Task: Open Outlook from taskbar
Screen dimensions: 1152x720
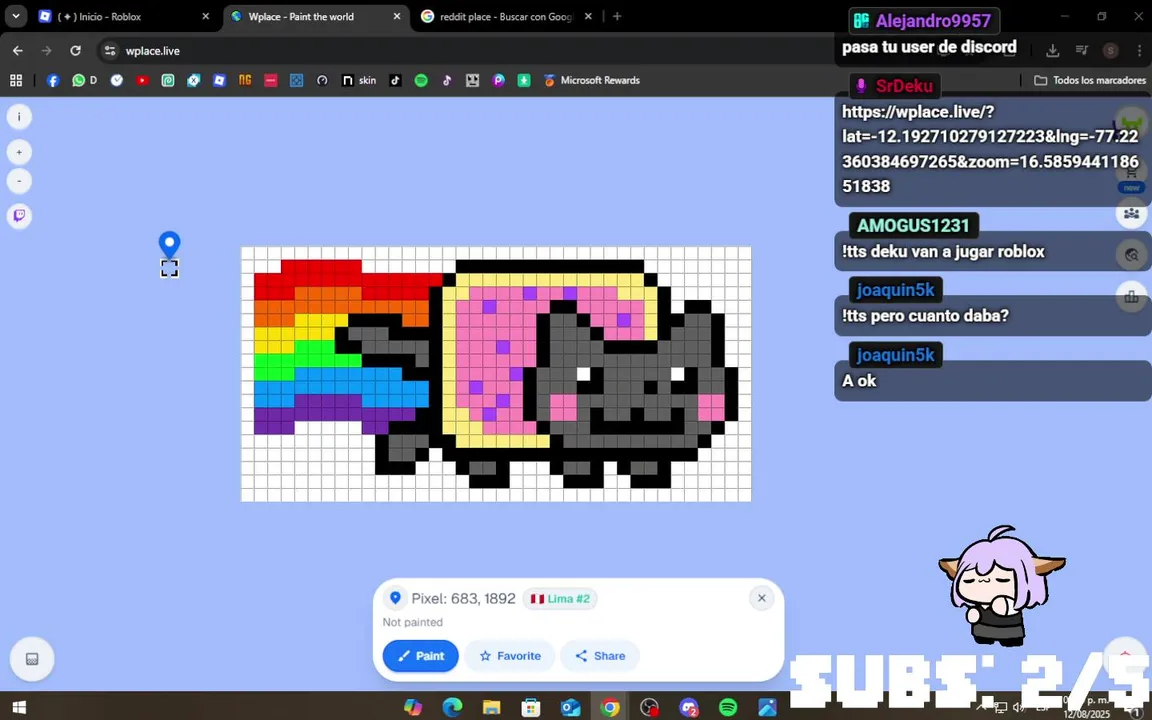Action: click(570, 707)
